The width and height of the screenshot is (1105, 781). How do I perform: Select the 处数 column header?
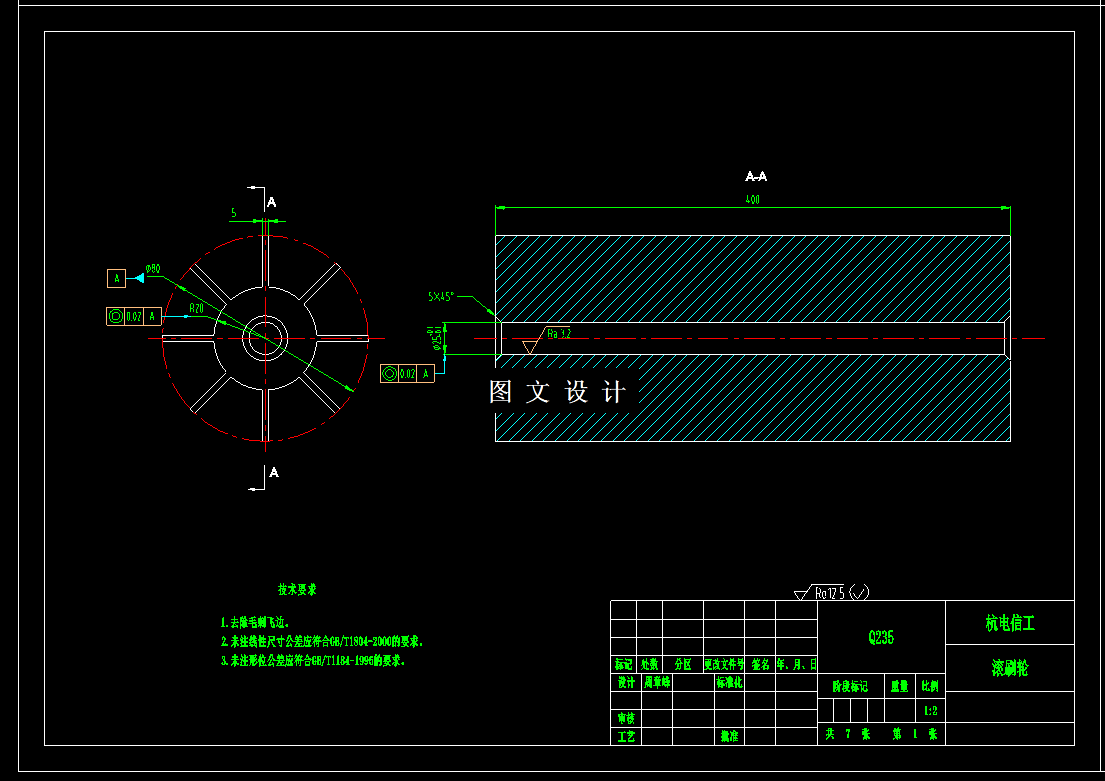tap(650, 664)
